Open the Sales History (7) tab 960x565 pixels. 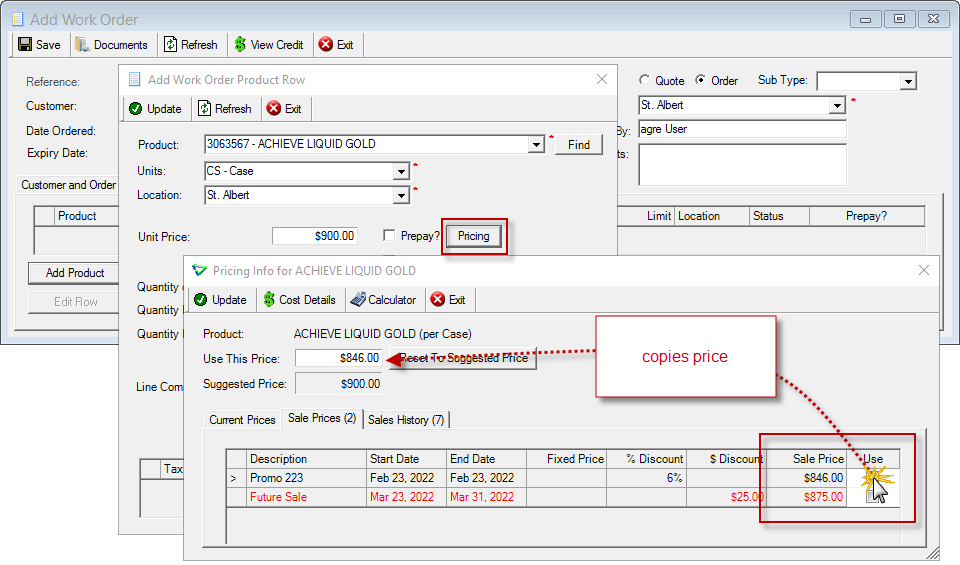click(406, 420)
